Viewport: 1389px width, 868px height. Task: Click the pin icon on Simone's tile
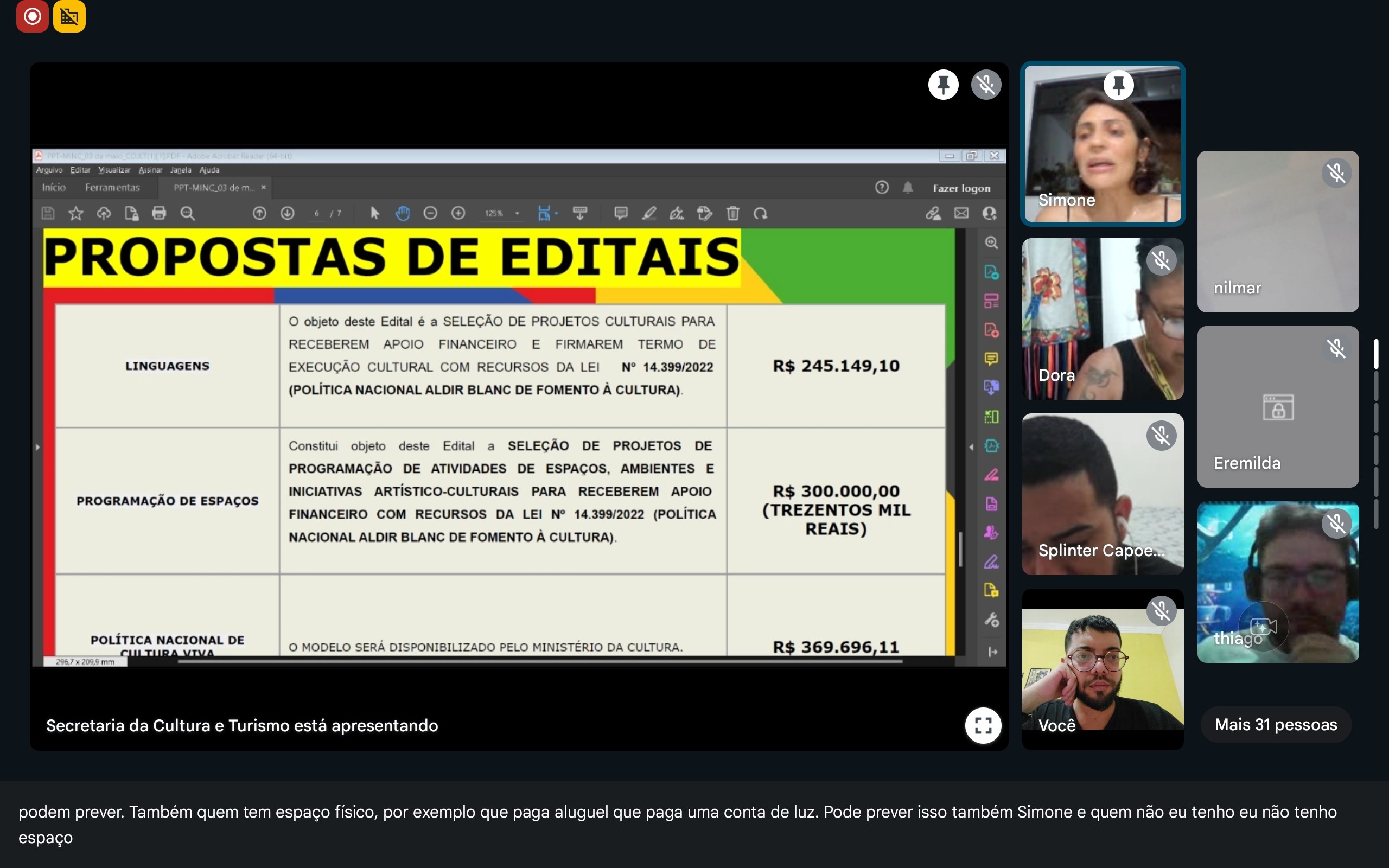[x=1118, y=86]
